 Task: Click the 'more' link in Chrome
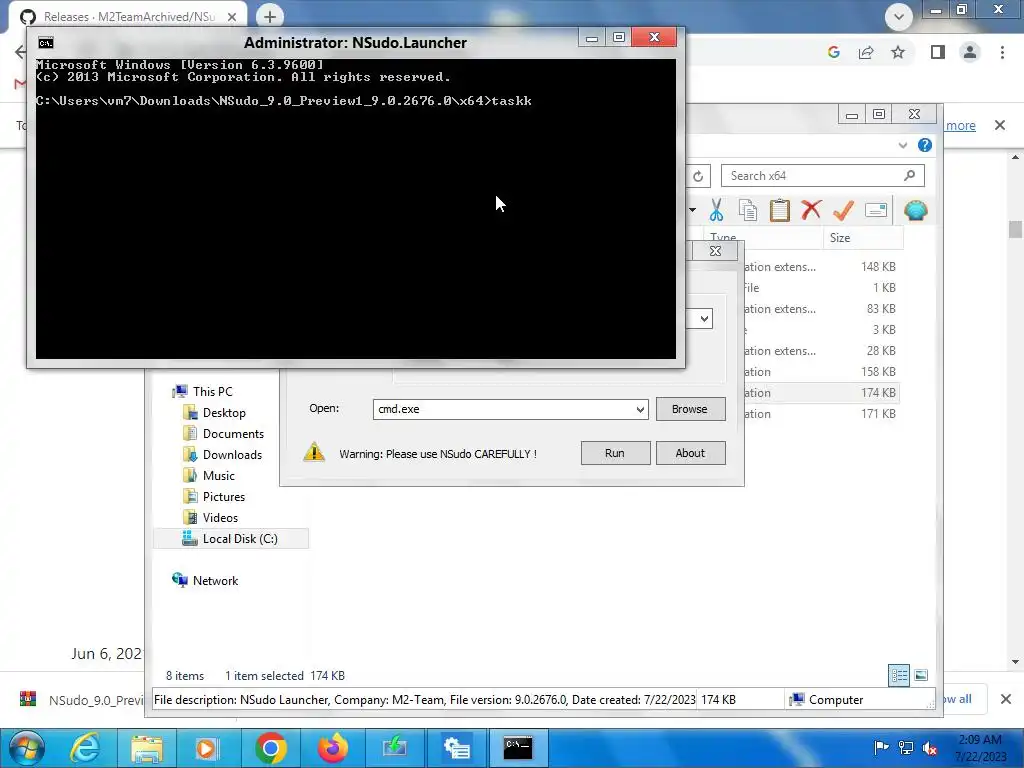click(961, 125)
